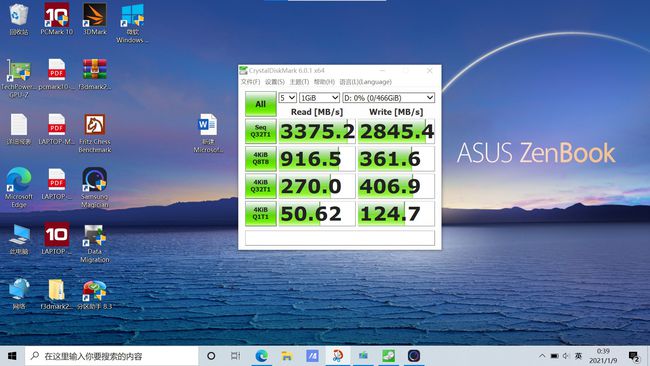Open the test count dropdown showing 5
The image size is (650, 366).
coord(287,98)
